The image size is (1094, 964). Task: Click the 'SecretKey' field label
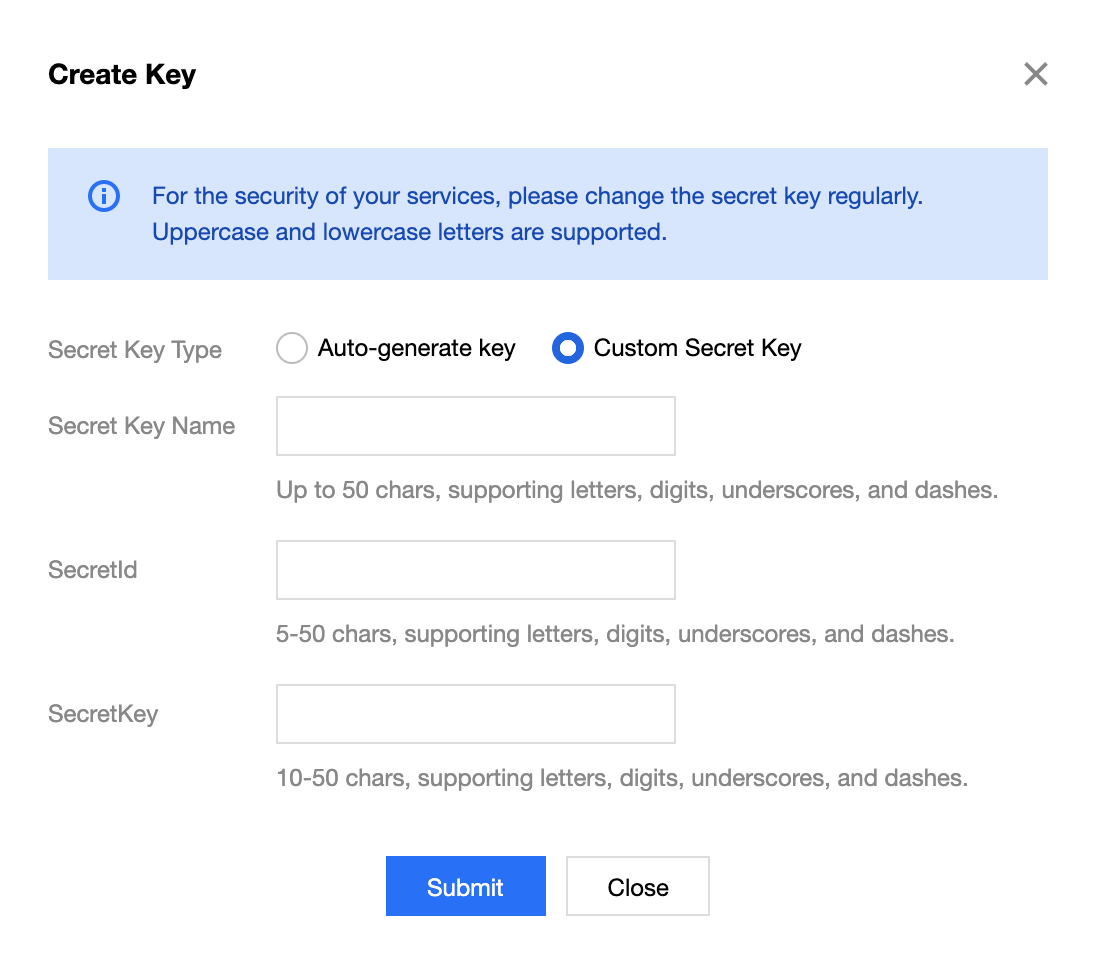coord(103,714)
